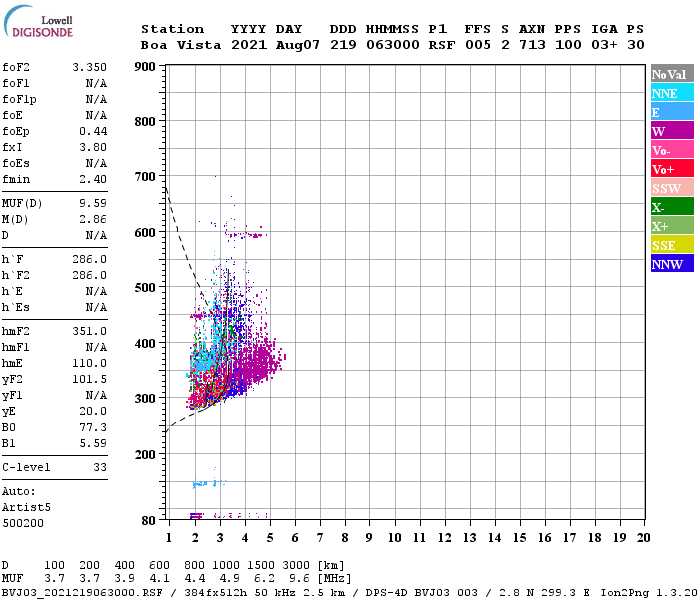
Task: Click the file name BVJ03_2021219063000.RSF
Action: point(82,593)
